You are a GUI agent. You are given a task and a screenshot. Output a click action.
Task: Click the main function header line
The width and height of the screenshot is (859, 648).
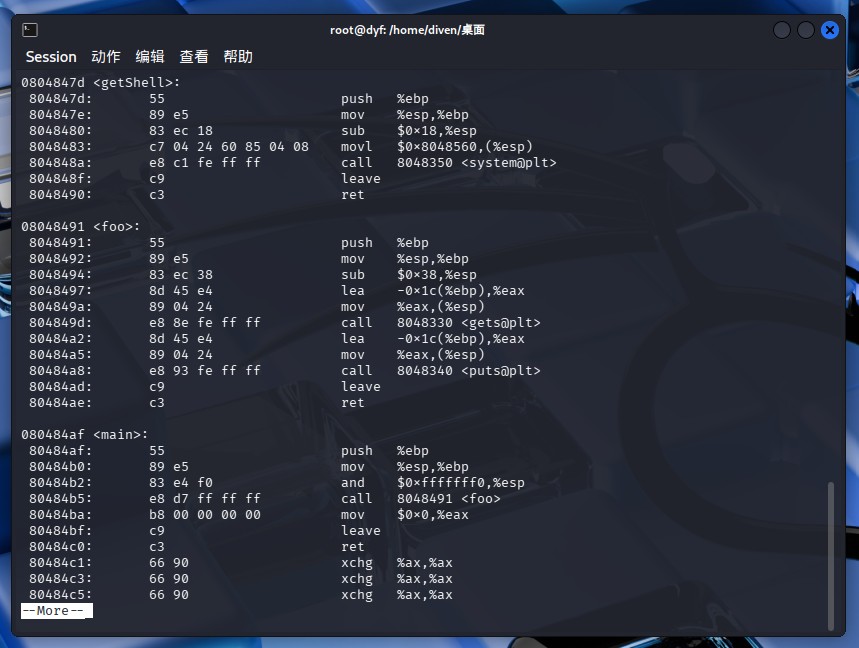[84, 435]
